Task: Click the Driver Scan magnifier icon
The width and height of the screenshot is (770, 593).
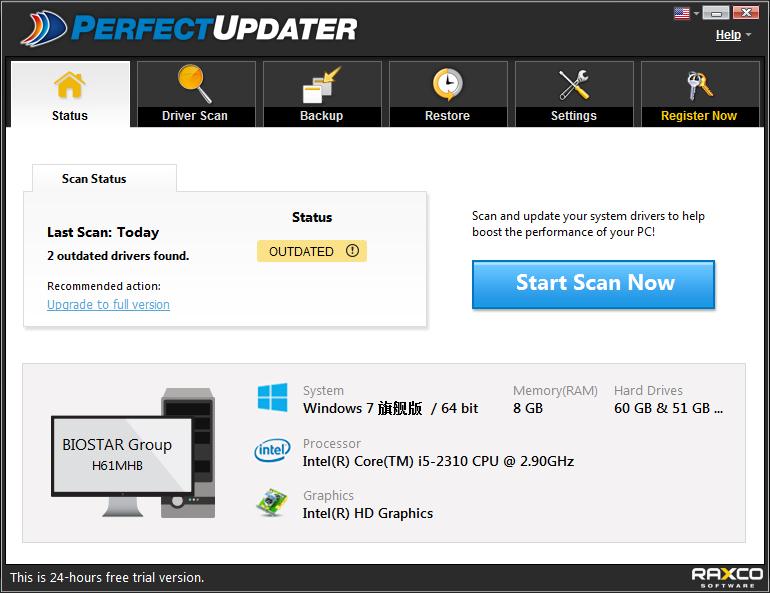Action: [x=195, y=84]
